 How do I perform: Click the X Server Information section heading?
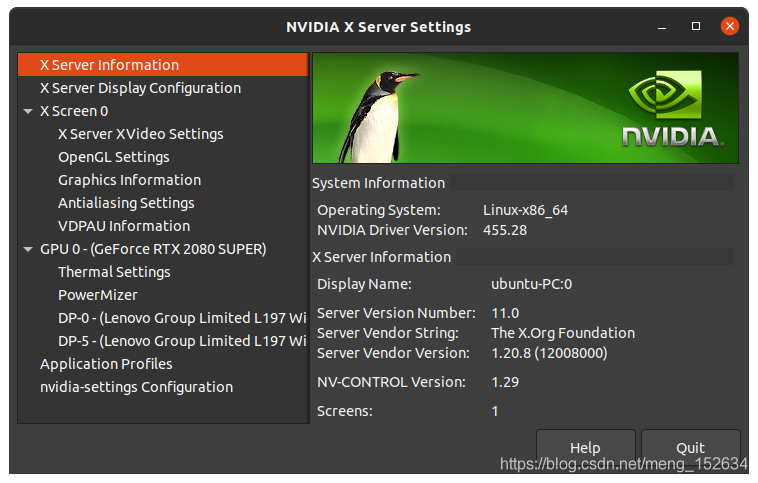pyautogui.click(x=381, y=257)
